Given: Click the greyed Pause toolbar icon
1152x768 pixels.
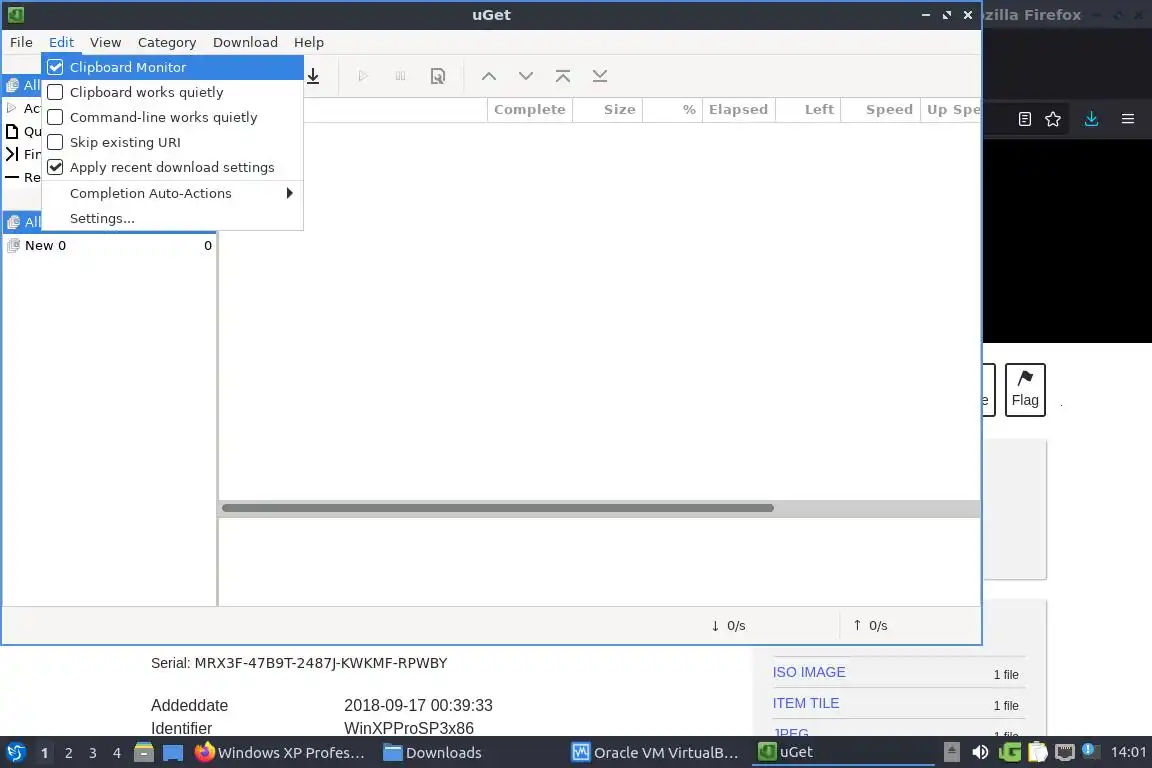Looking at the screenshot, I should (400, 76).
